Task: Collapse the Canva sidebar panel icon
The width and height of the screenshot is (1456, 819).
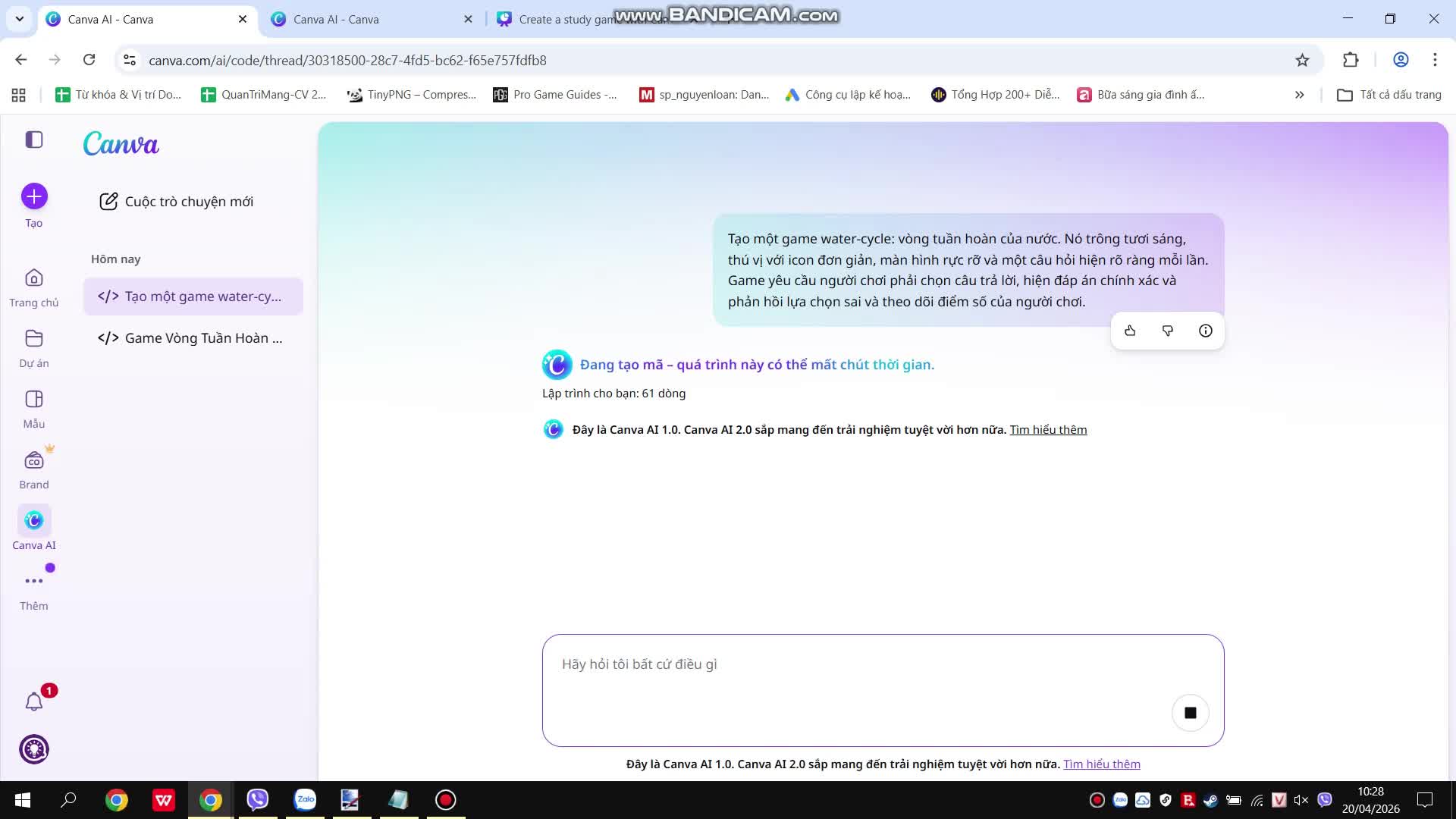Action: 34,140
